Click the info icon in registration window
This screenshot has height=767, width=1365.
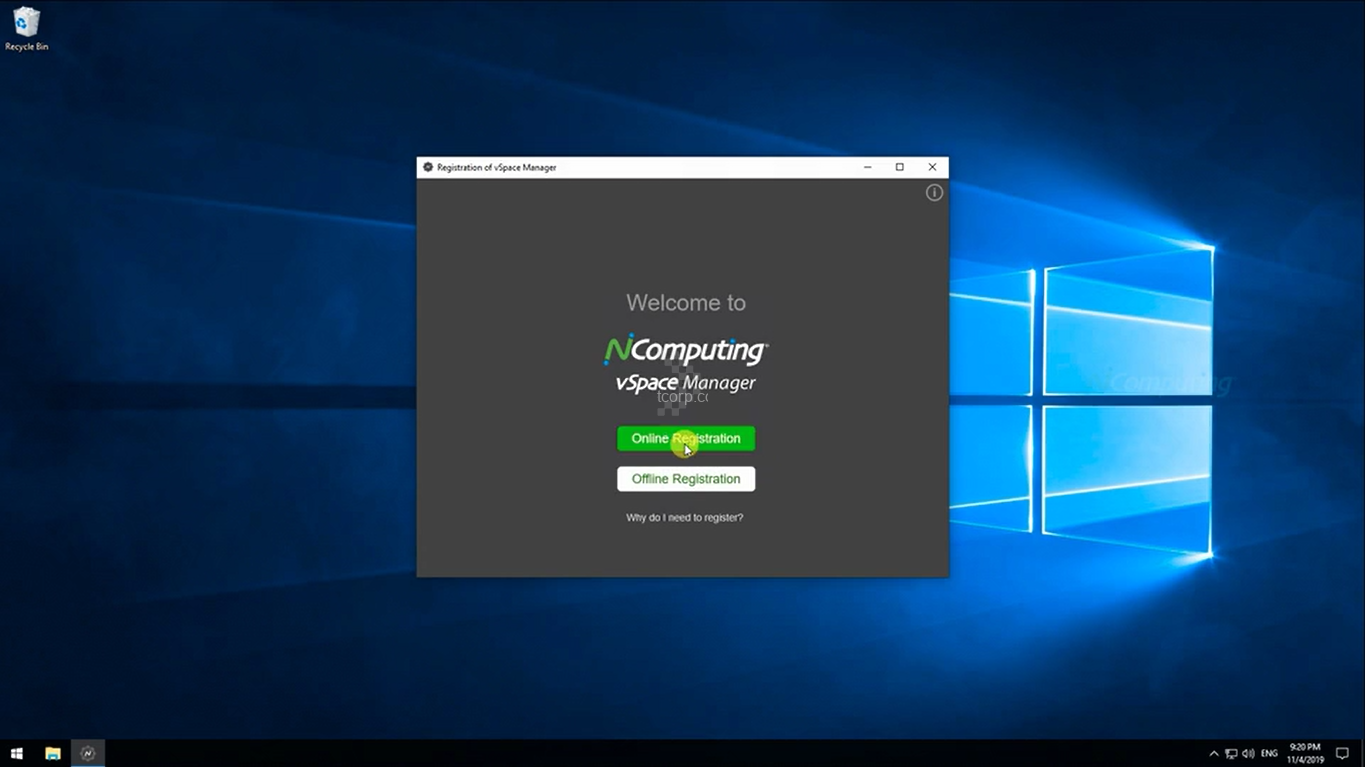coord(934,193)
